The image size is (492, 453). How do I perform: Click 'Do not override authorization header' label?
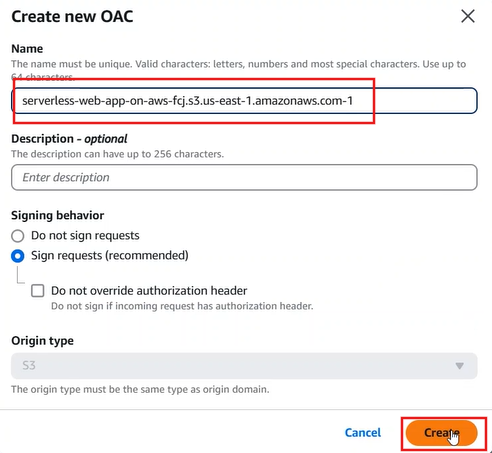[x=149, y=291]
